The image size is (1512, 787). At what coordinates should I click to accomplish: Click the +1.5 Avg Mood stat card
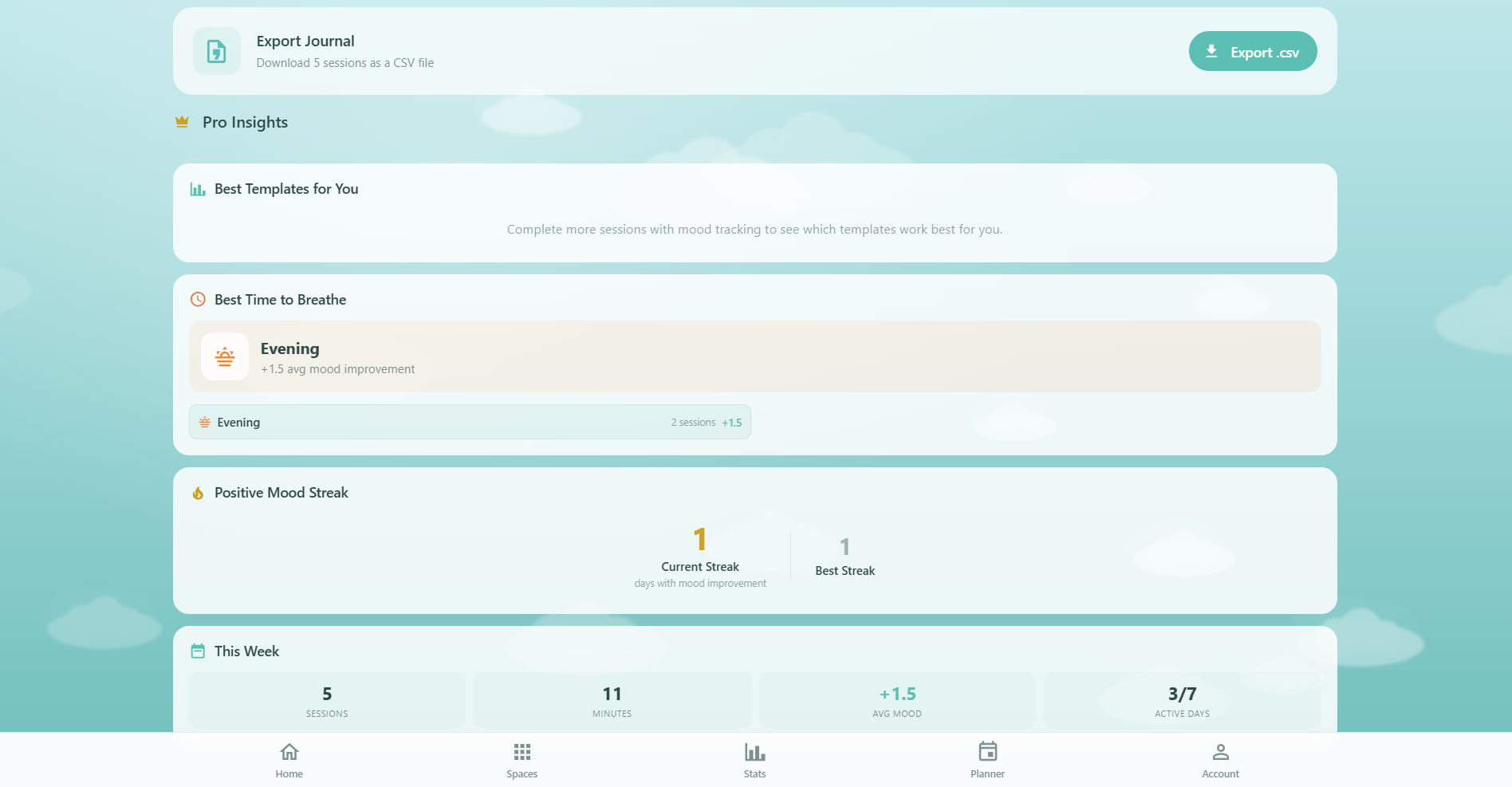tap(896, 700)
